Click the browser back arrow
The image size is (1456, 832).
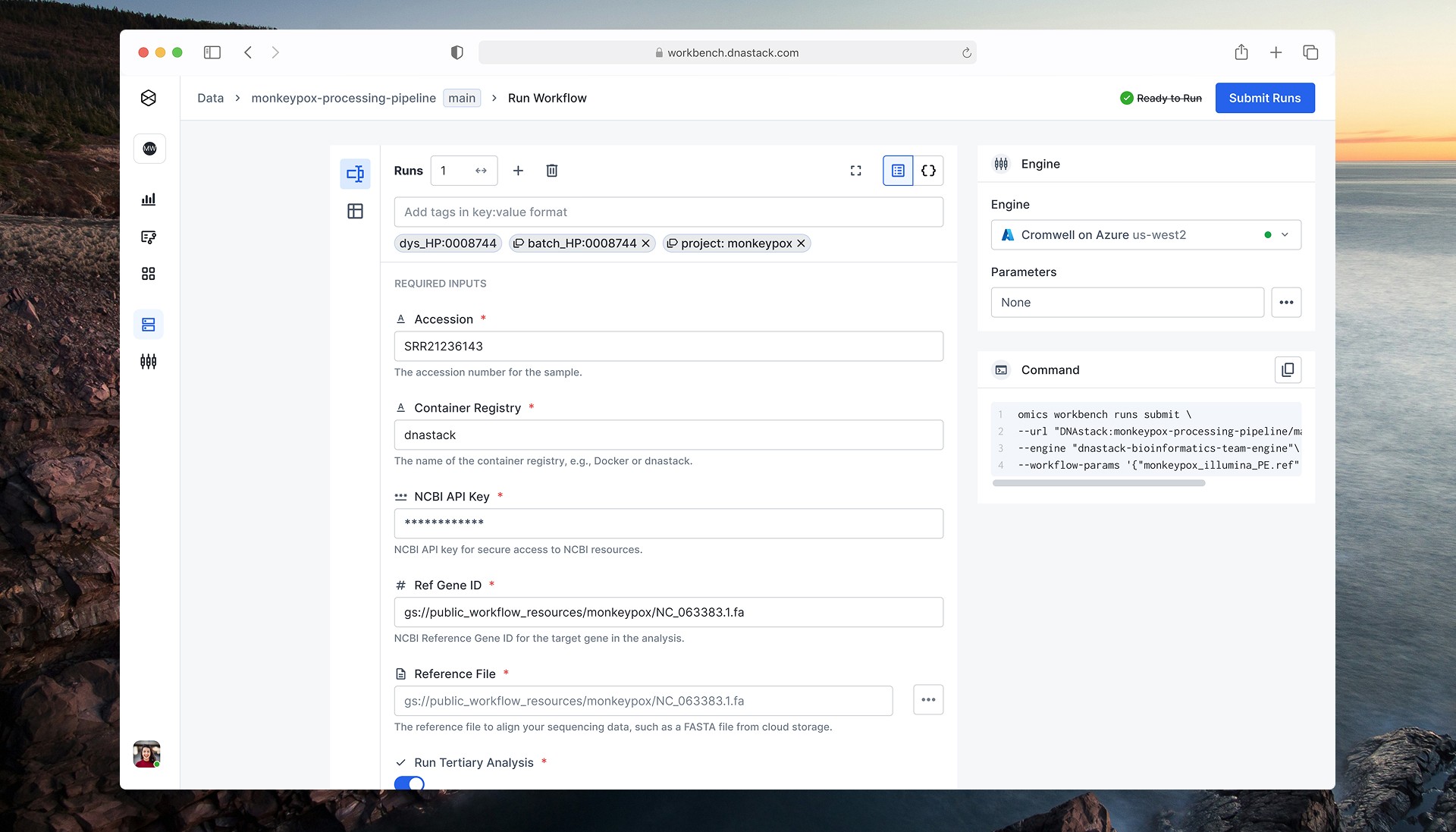pyautogui.click(x=248, y=52)
